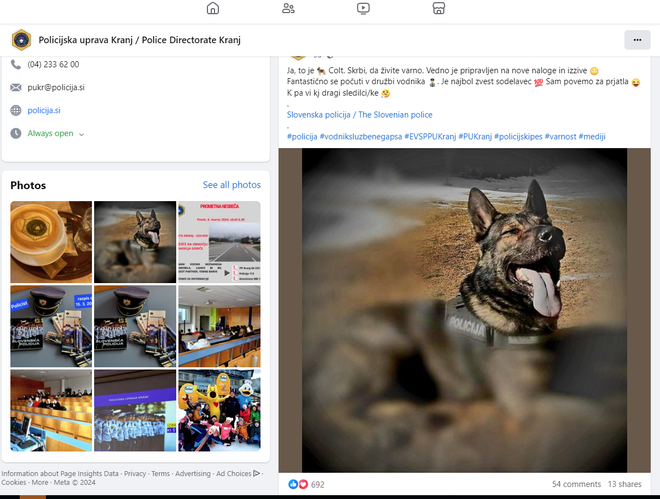Open the 54 comments link
Screen dimensions: 660x499
576,484
